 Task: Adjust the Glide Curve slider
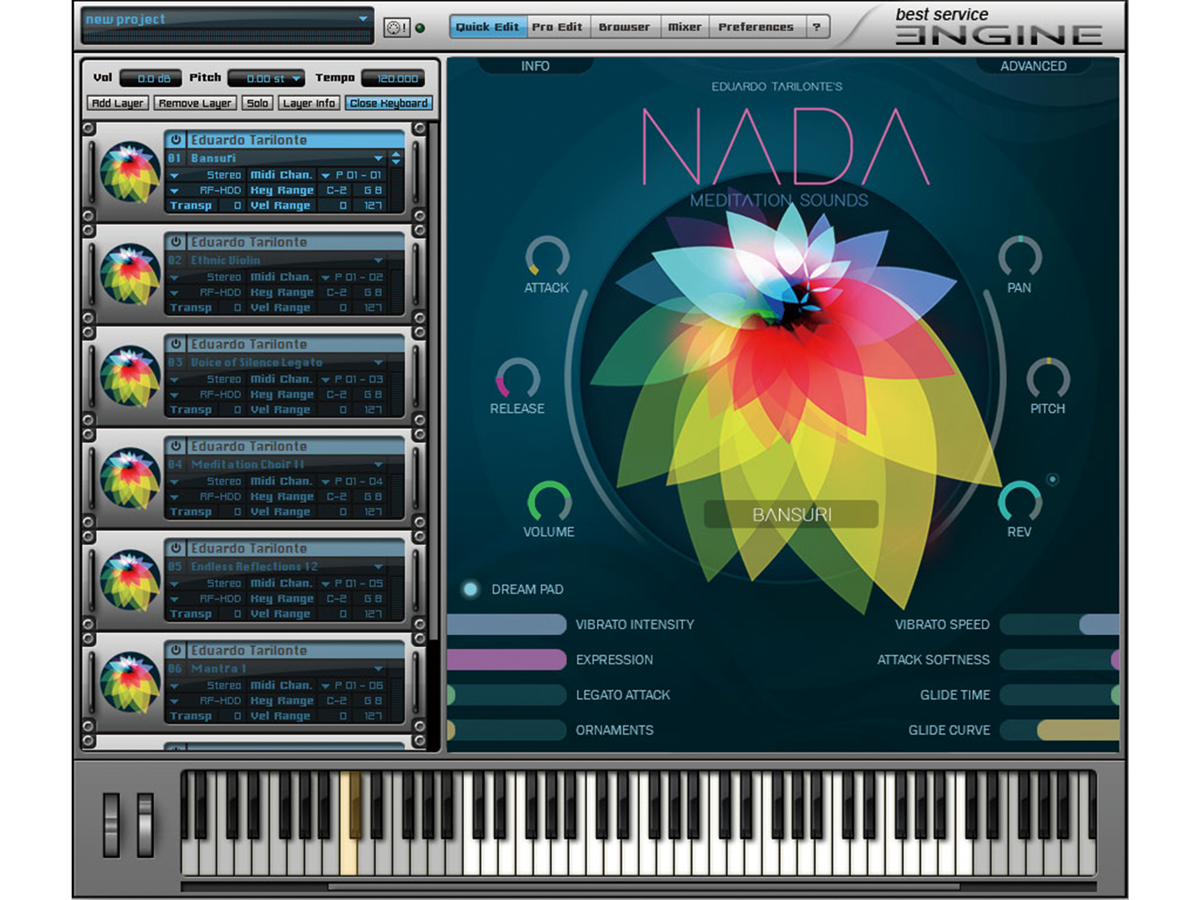coord(1059,730)
